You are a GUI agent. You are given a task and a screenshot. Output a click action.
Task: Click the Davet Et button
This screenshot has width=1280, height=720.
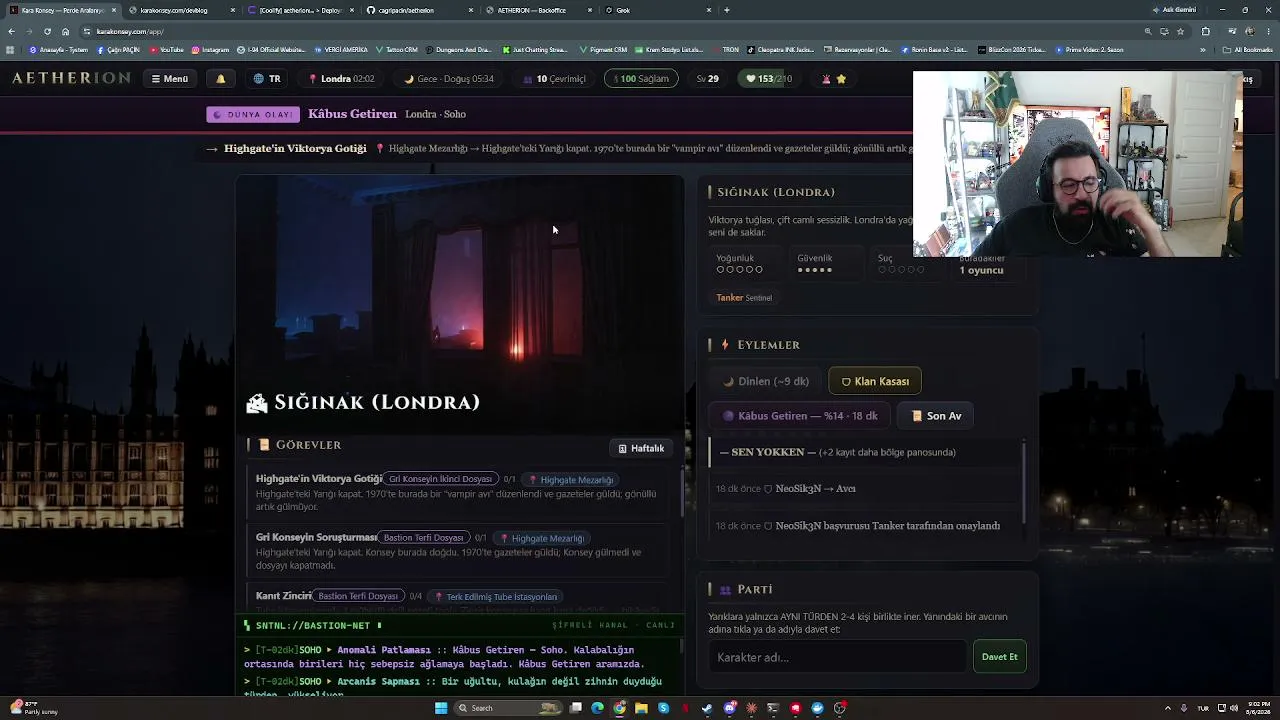pyautogui.click(x=999, y=657)
